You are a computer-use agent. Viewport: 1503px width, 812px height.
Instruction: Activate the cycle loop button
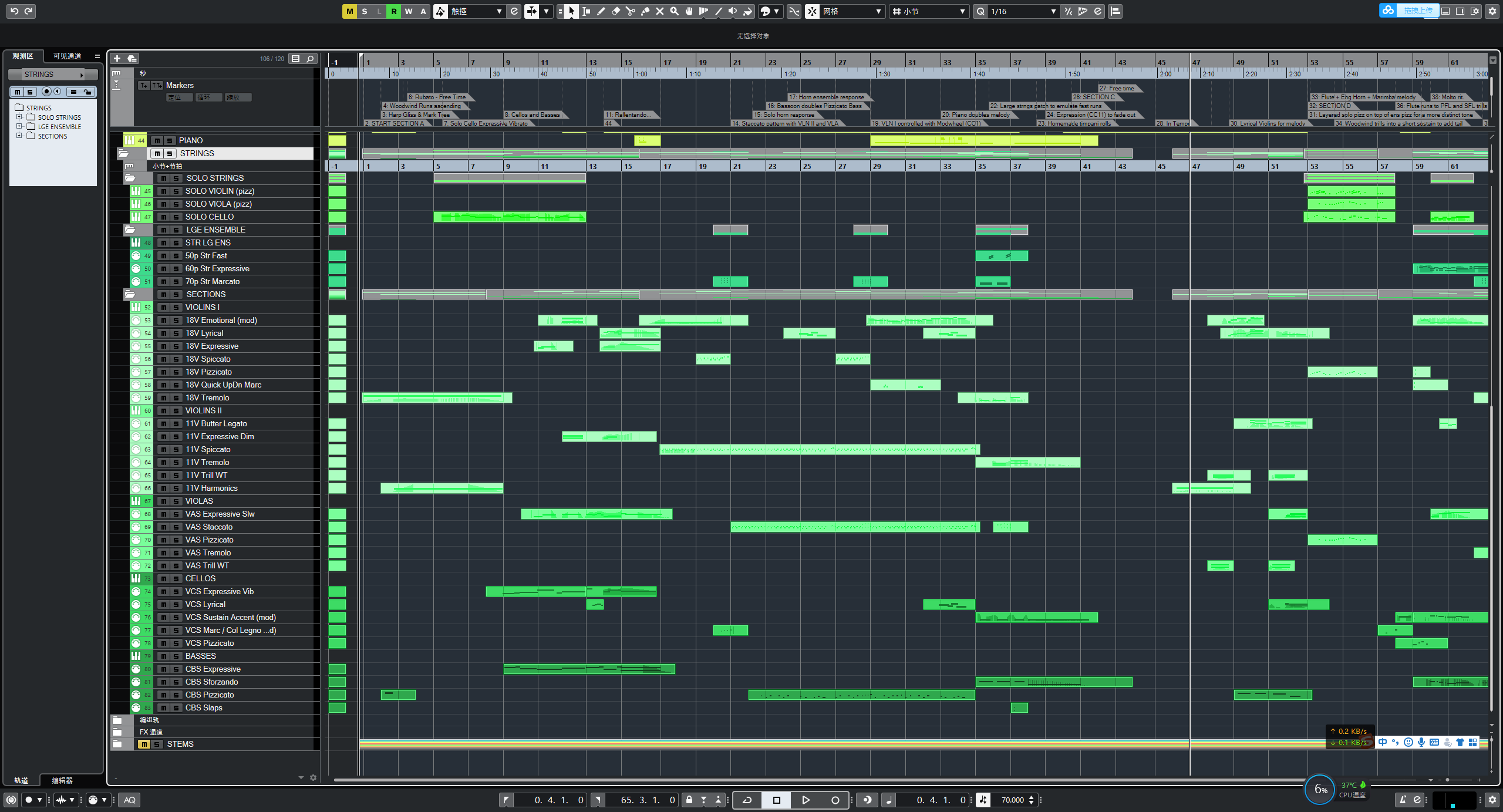pos(747,800)
